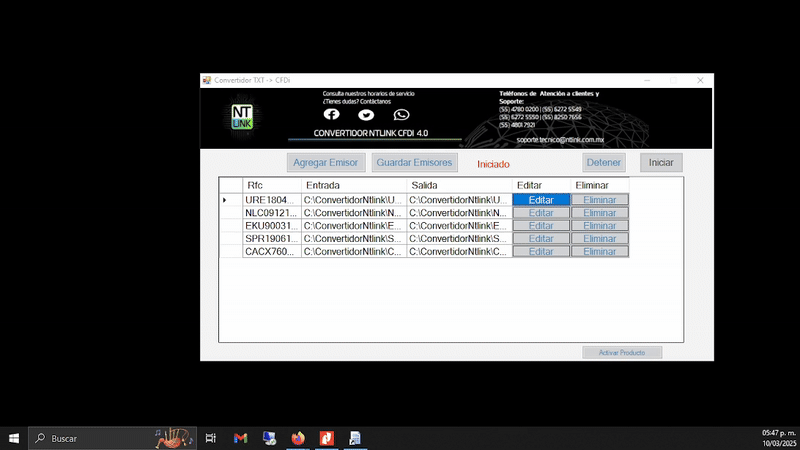The width and height of the screenshot is (800, 450).
Task: Select Salida path cell of CACX760 row
Action: click(459, 252)
